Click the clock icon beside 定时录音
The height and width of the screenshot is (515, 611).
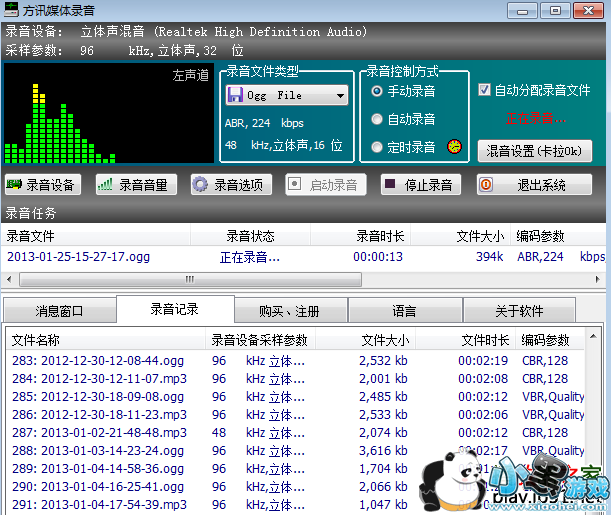click(x=454, y=146)
